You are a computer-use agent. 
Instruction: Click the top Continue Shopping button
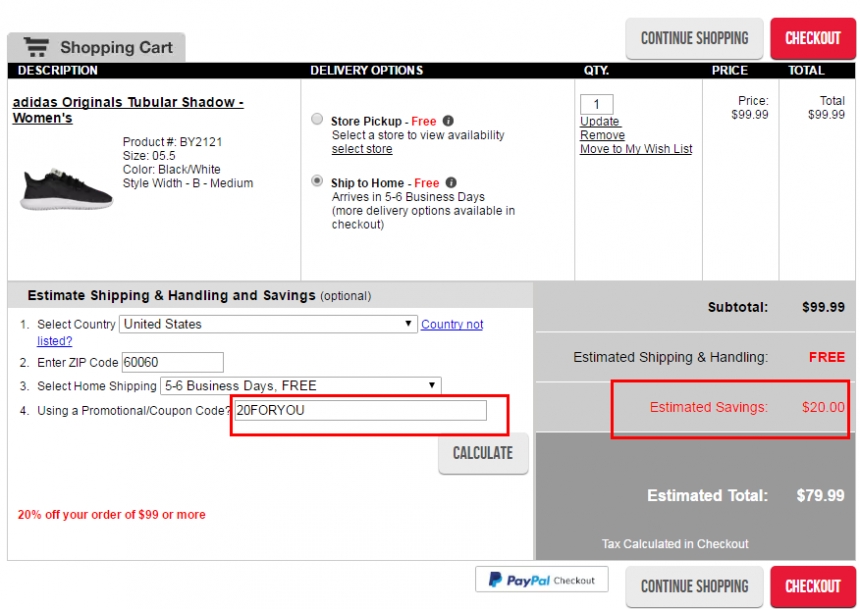click(694, 38)
